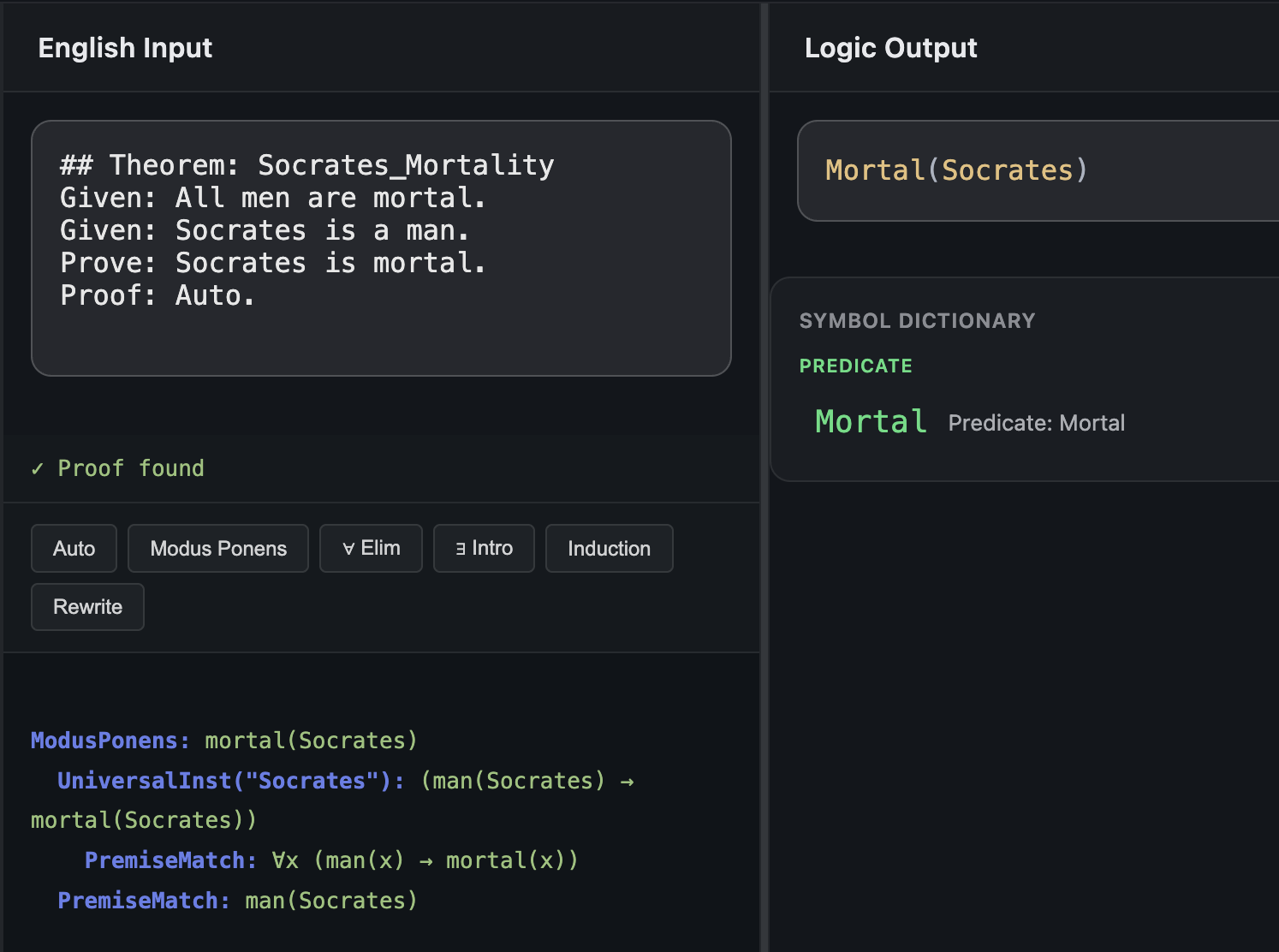
Task: Apply the ∃ Intro rule
Action: [484, 548]
